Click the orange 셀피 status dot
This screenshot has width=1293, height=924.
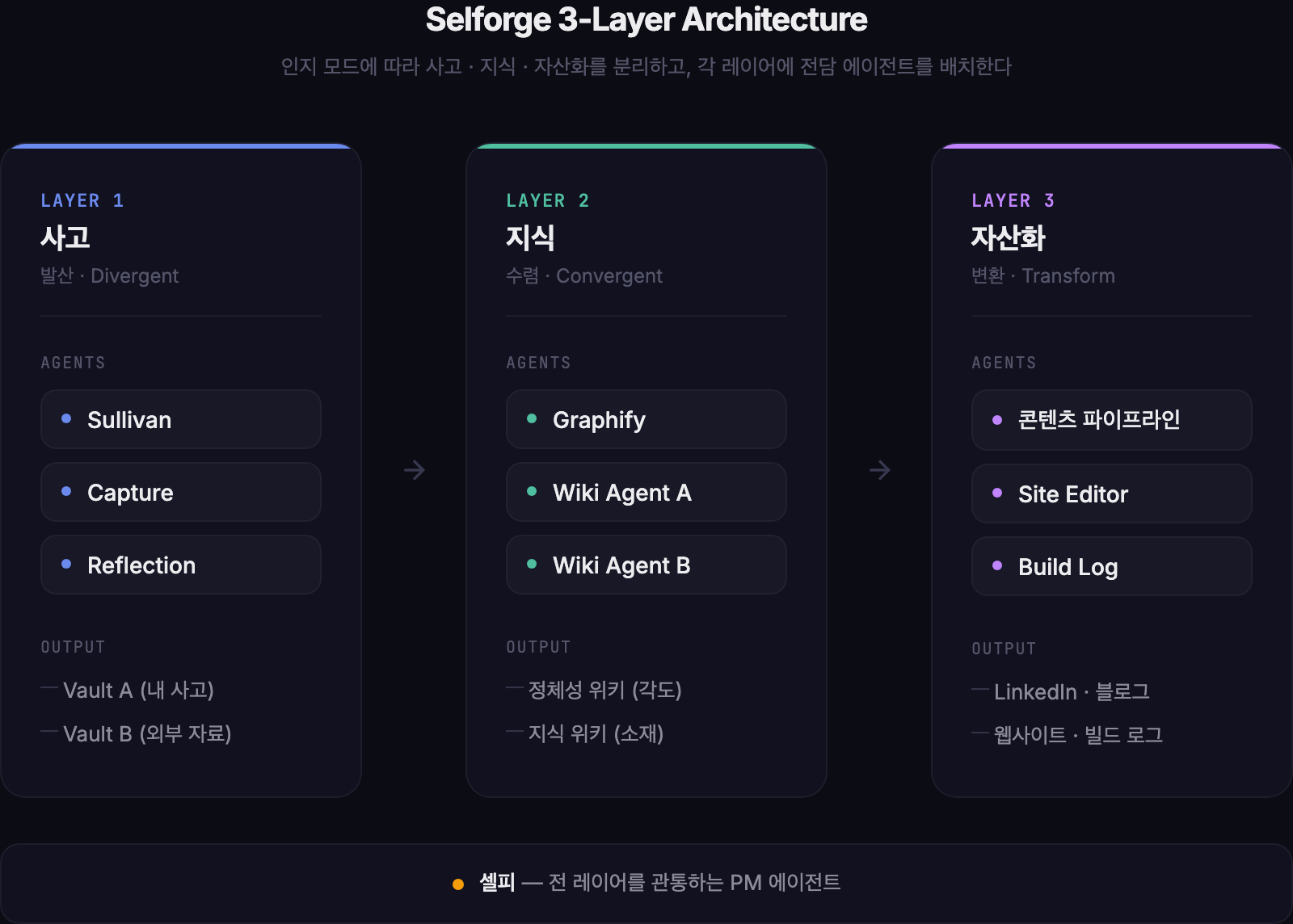point(458,884)
